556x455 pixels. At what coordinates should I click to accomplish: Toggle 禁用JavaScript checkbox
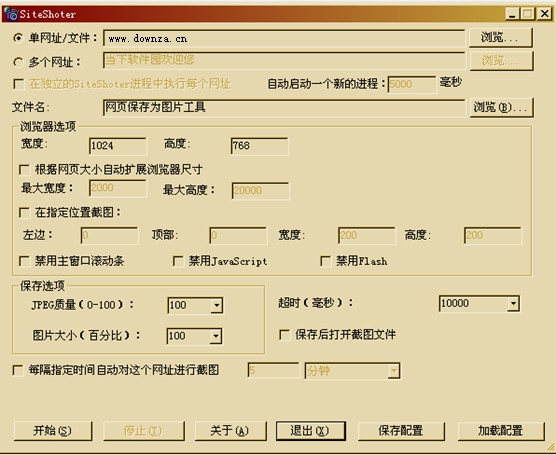[178, 261]
